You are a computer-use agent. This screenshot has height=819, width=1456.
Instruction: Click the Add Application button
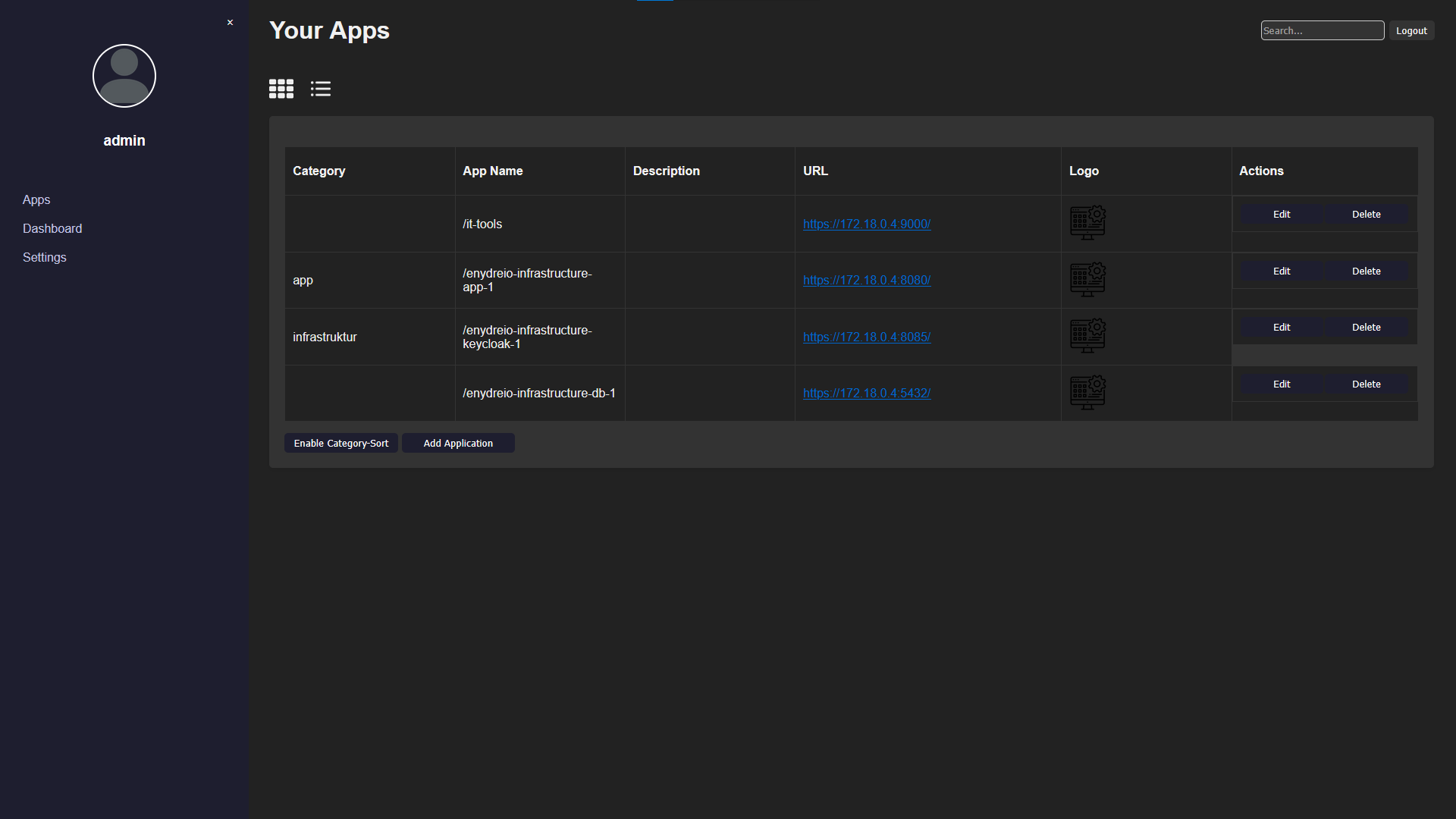coord(458,443)
